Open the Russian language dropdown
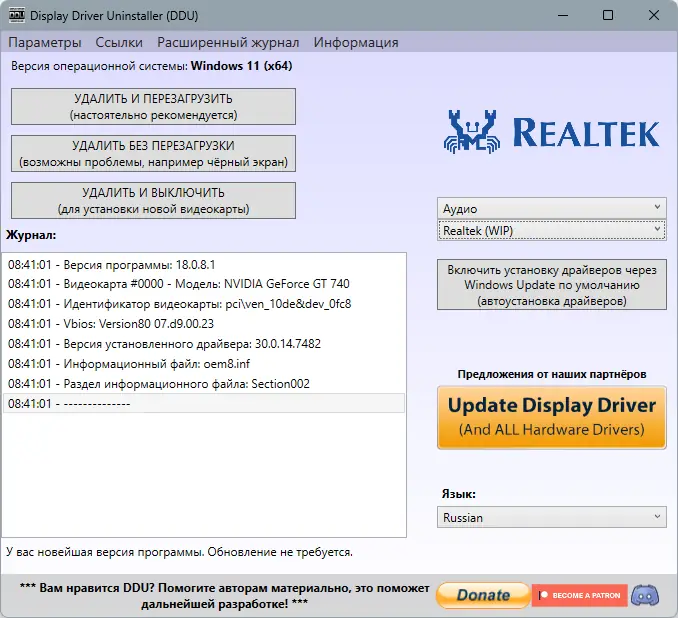 (x=552, y=517)
